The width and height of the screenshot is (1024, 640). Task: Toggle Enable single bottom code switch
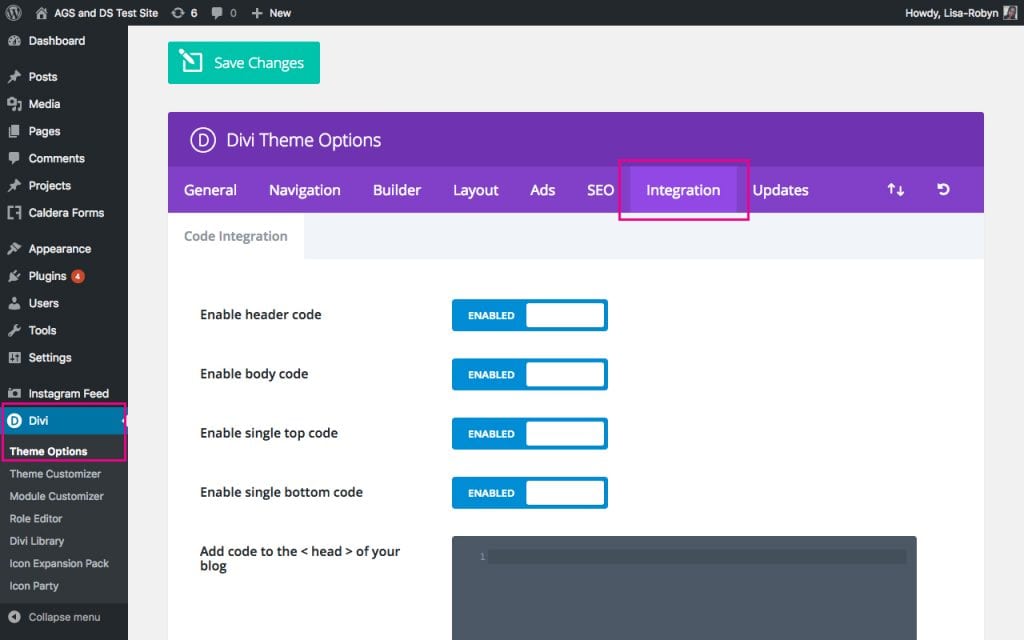click(x=530, y=492)
